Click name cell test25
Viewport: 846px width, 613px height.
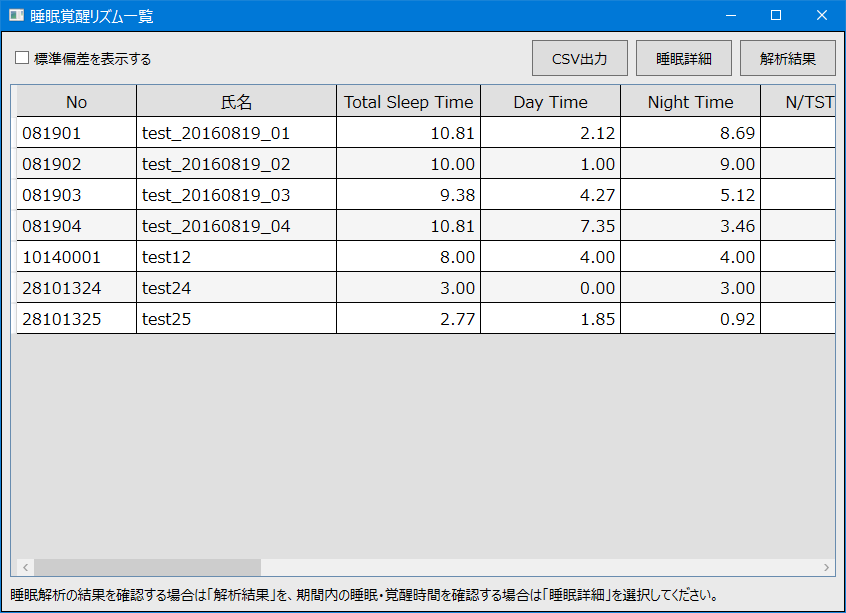[x=236, y=318]
